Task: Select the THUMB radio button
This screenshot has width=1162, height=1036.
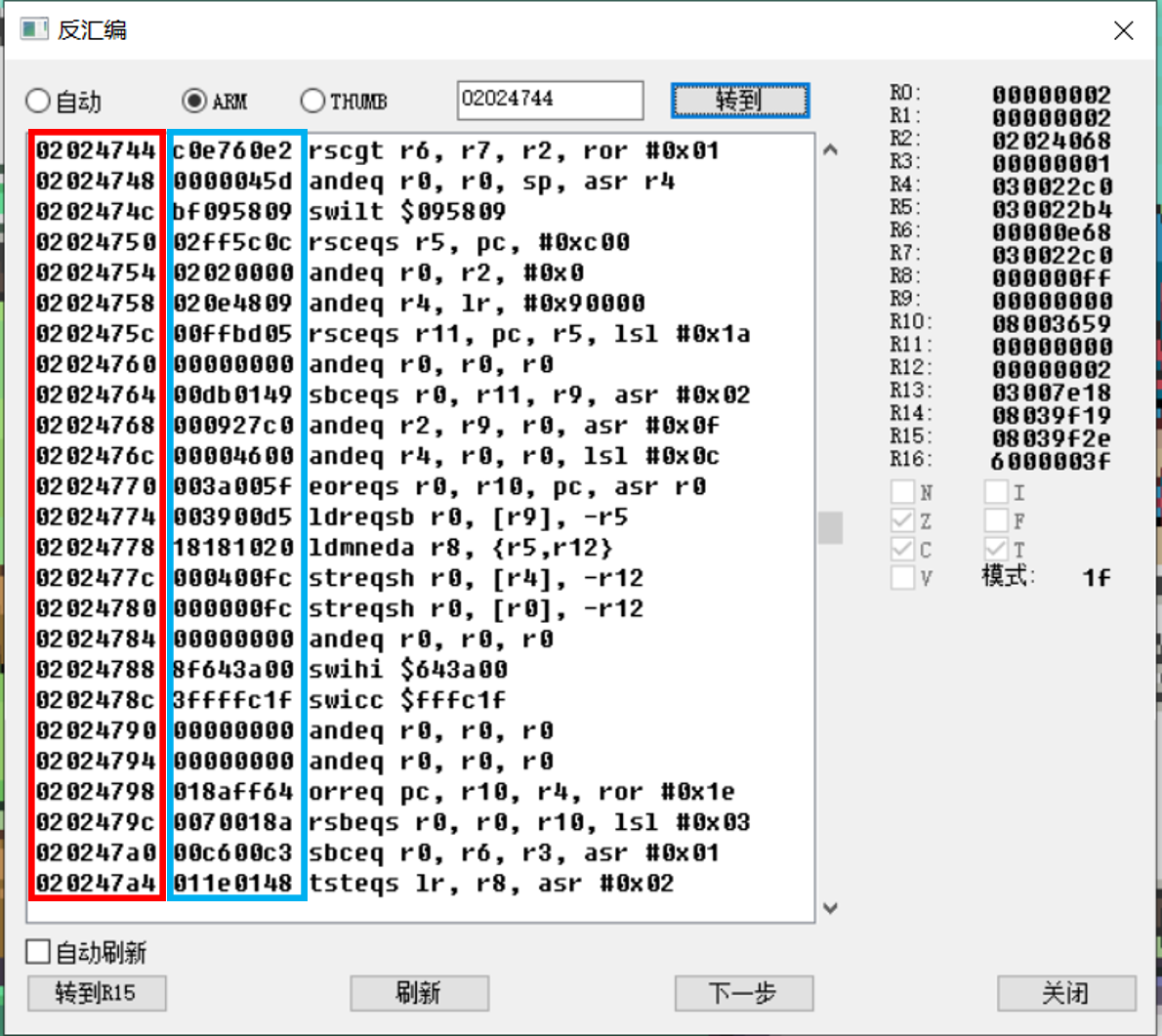Action: tap(344, 101)
